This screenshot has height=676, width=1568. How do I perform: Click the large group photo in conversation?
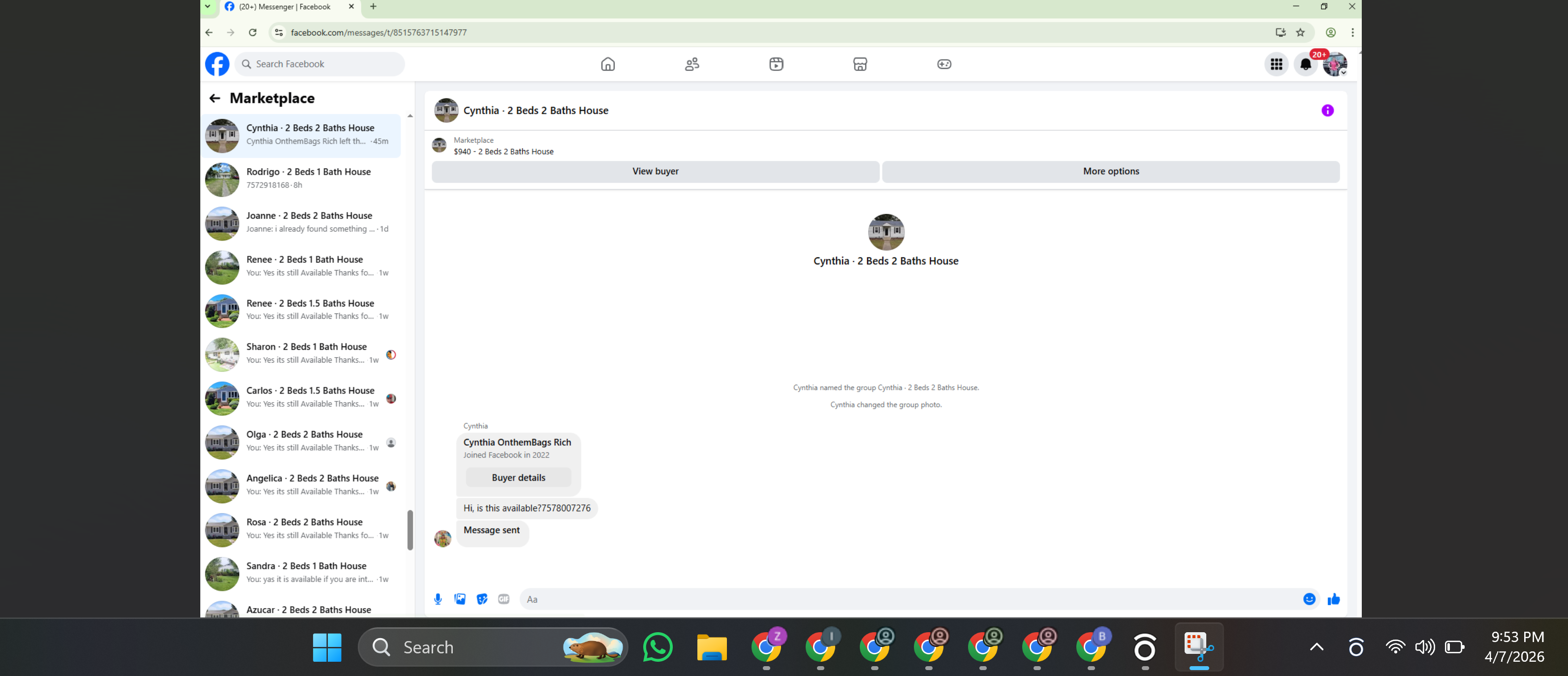[x=886, y=232]
